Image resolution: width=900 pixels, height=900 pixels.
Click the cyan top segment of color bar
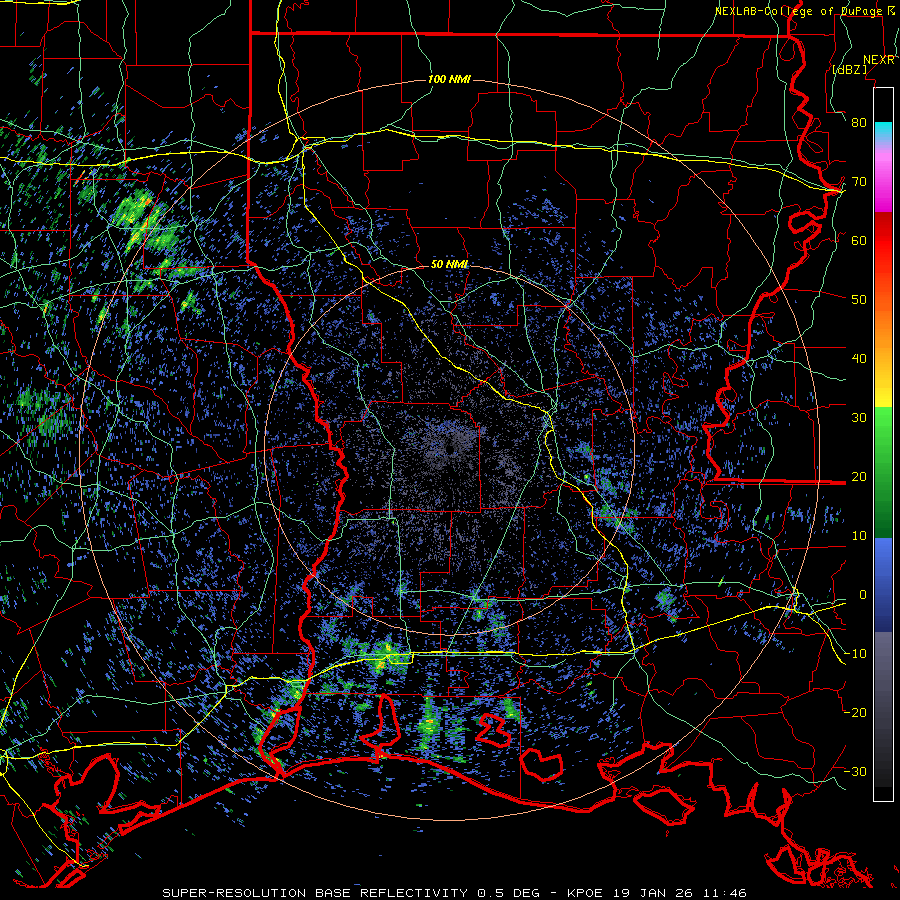tap(883, 133)
